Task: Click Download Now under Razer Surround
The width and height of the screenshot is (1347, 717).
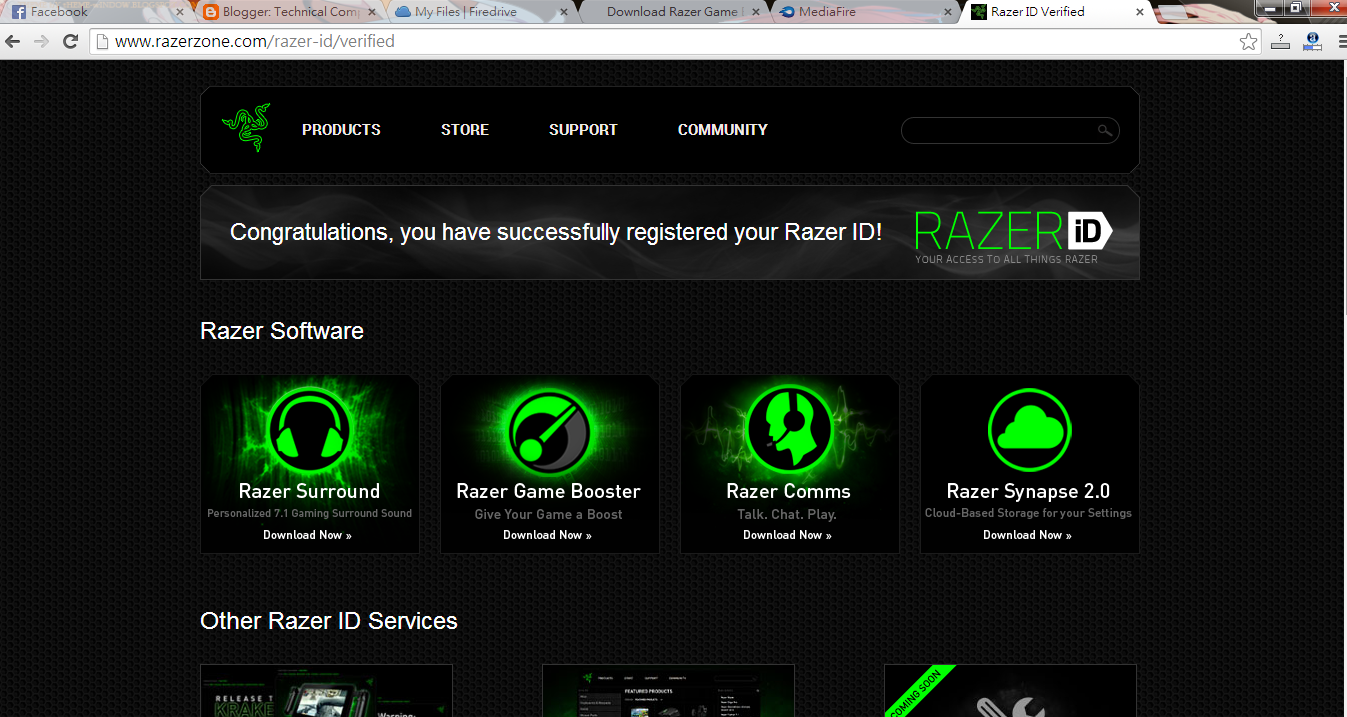Action: click(307, 535)
